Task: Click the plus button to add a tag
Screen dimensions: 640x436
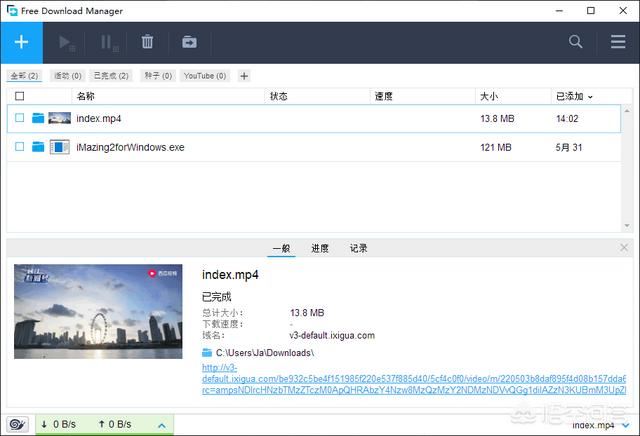Action: coord(244,76)
